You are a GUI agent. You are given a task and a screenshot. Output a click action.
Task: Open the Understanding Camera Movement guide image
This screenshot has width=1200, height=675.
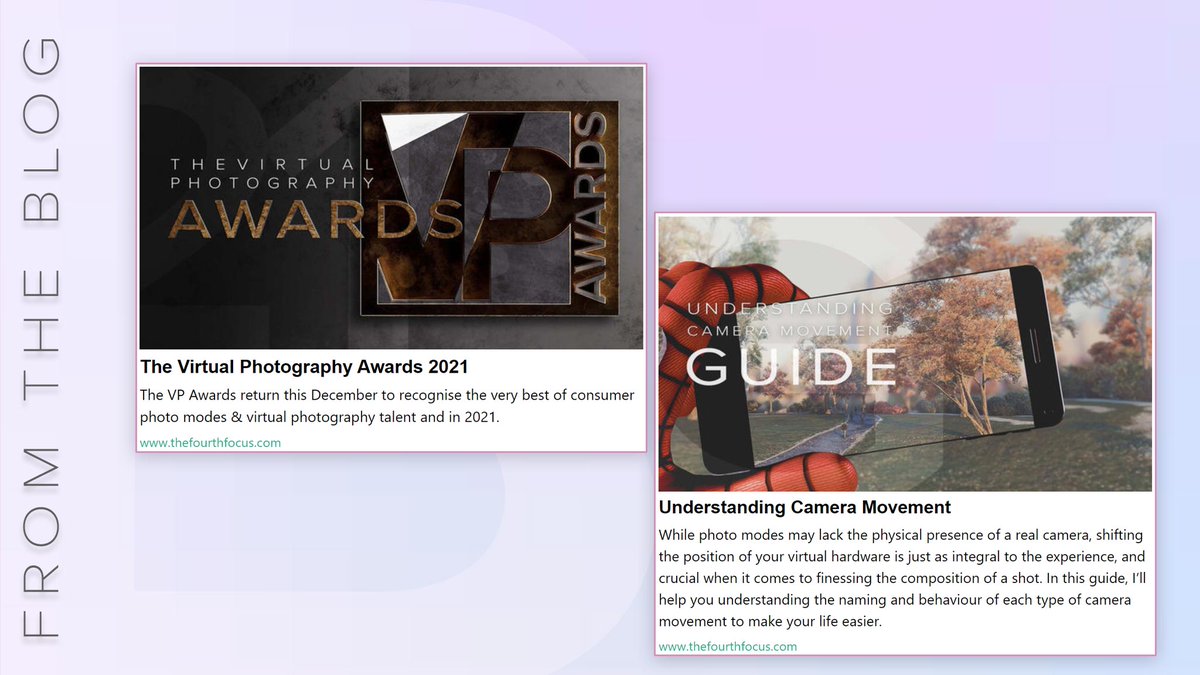(x=905, y=354)
